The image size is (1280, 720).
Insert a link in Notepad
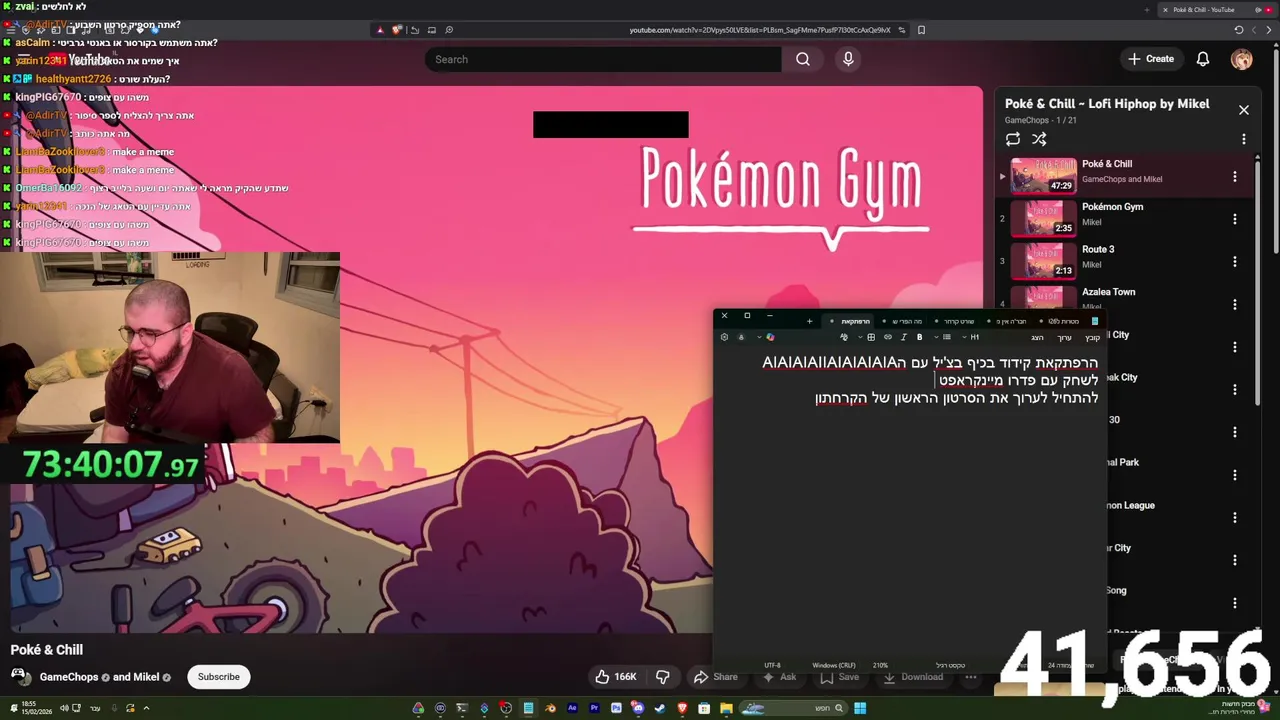coord(888,337)
